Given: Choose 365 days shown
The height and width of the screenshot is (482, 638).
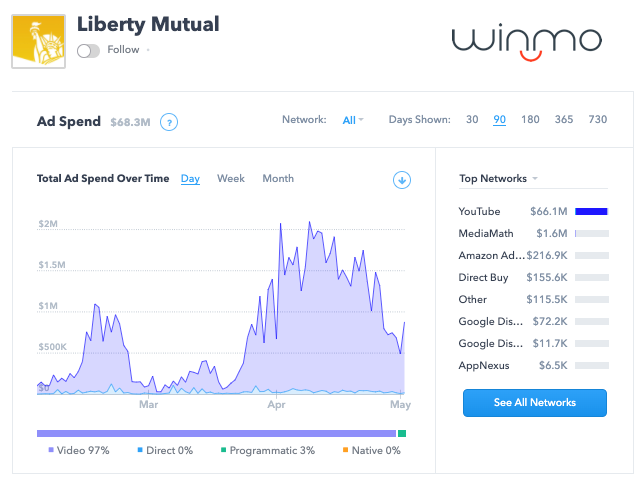Looking at the screenshot, I should [564, 120].
